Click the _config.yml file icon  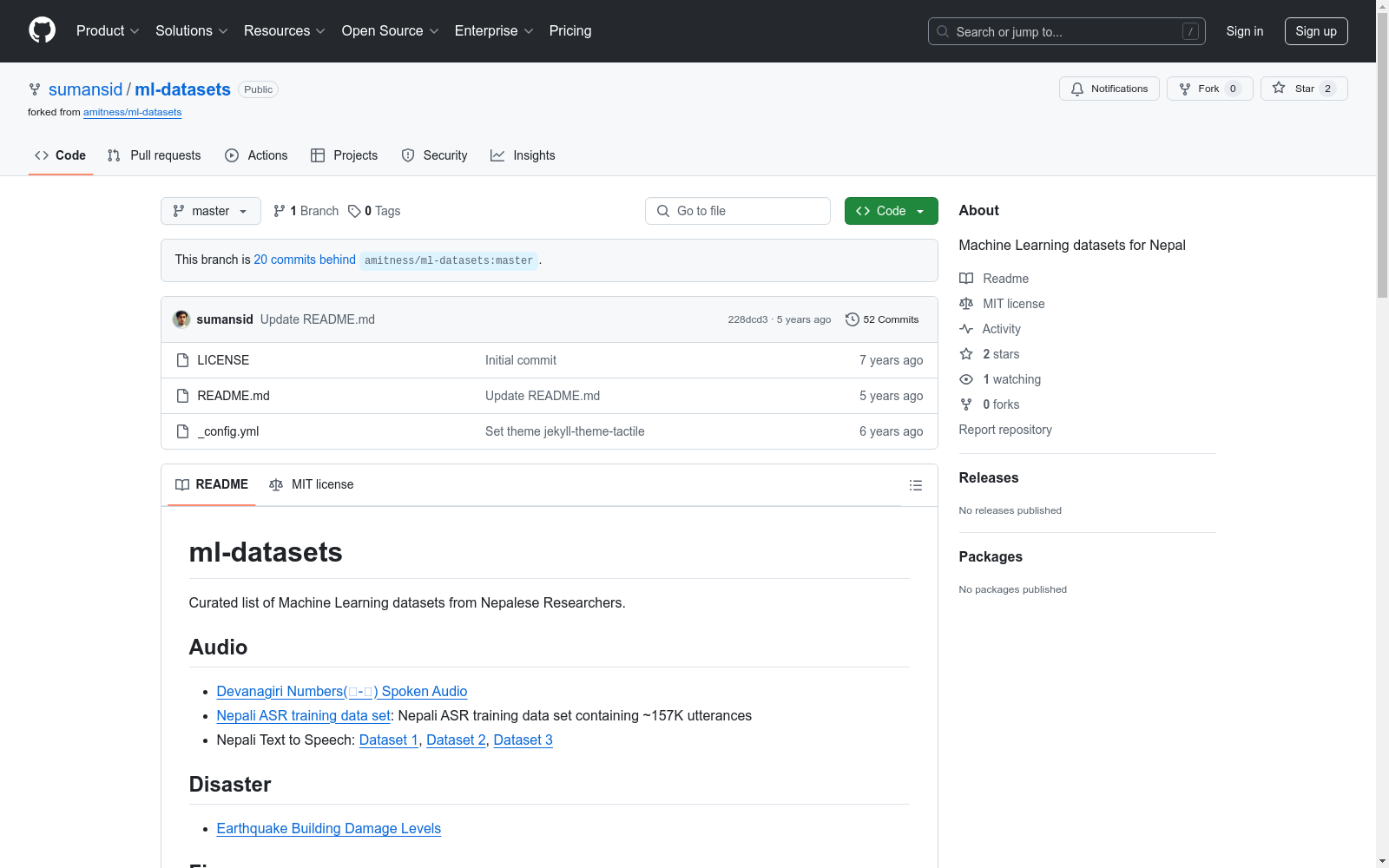(182, 431)
